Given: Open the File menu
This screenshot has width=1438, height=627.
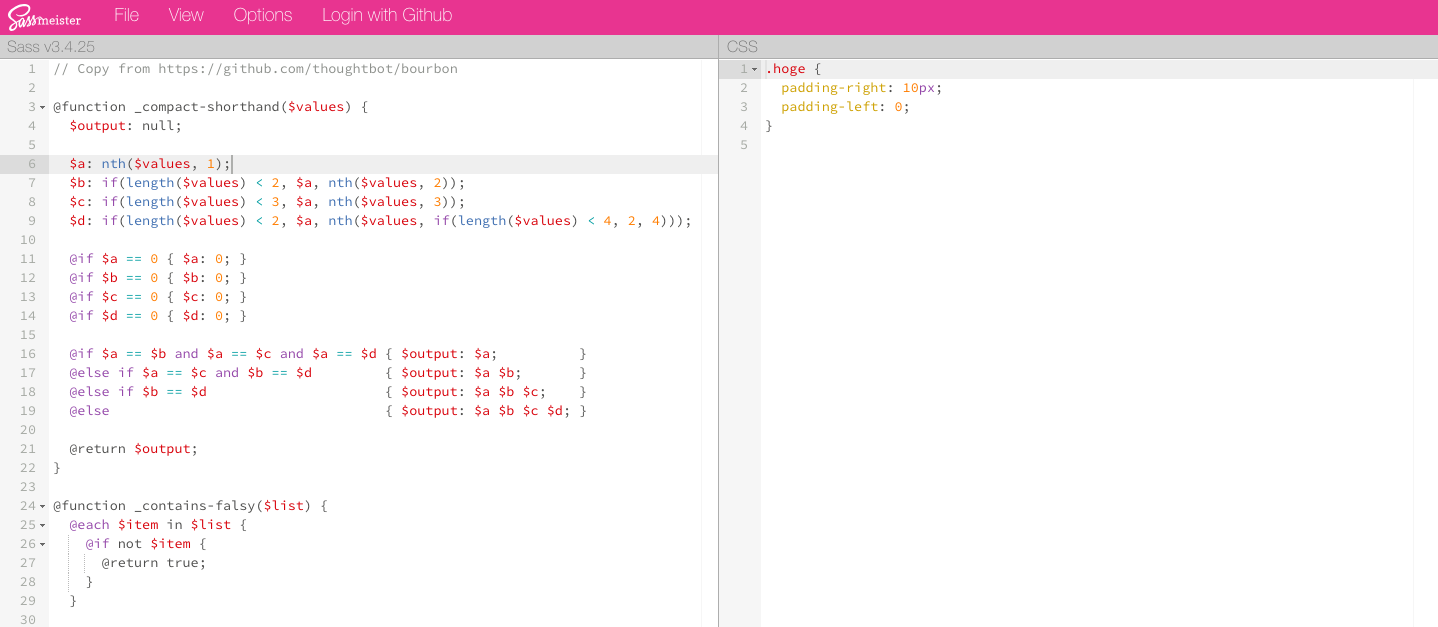Looking at the screenshot, I should coord(126,15).
